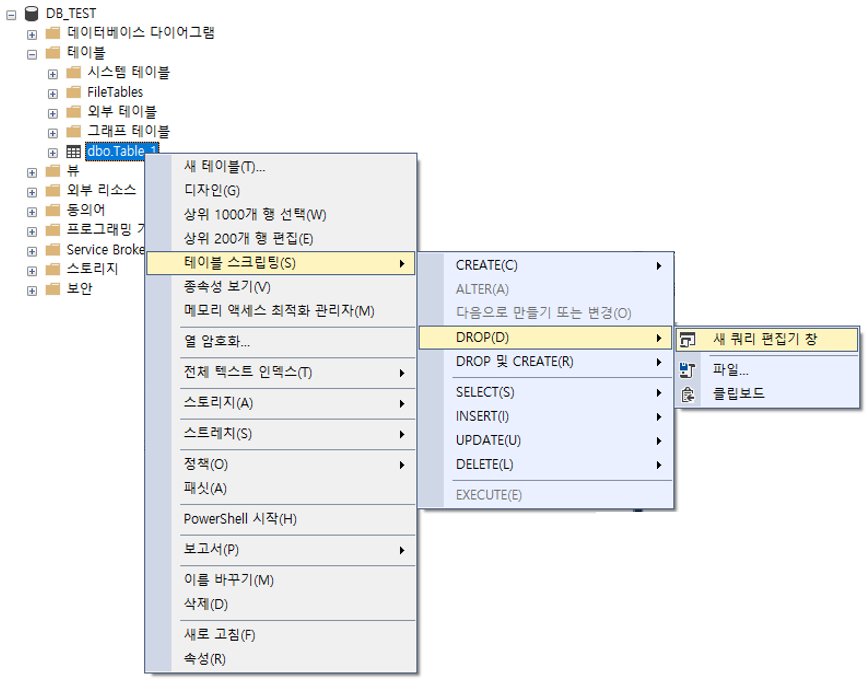Expand the 보안 node

click(32, 291)
